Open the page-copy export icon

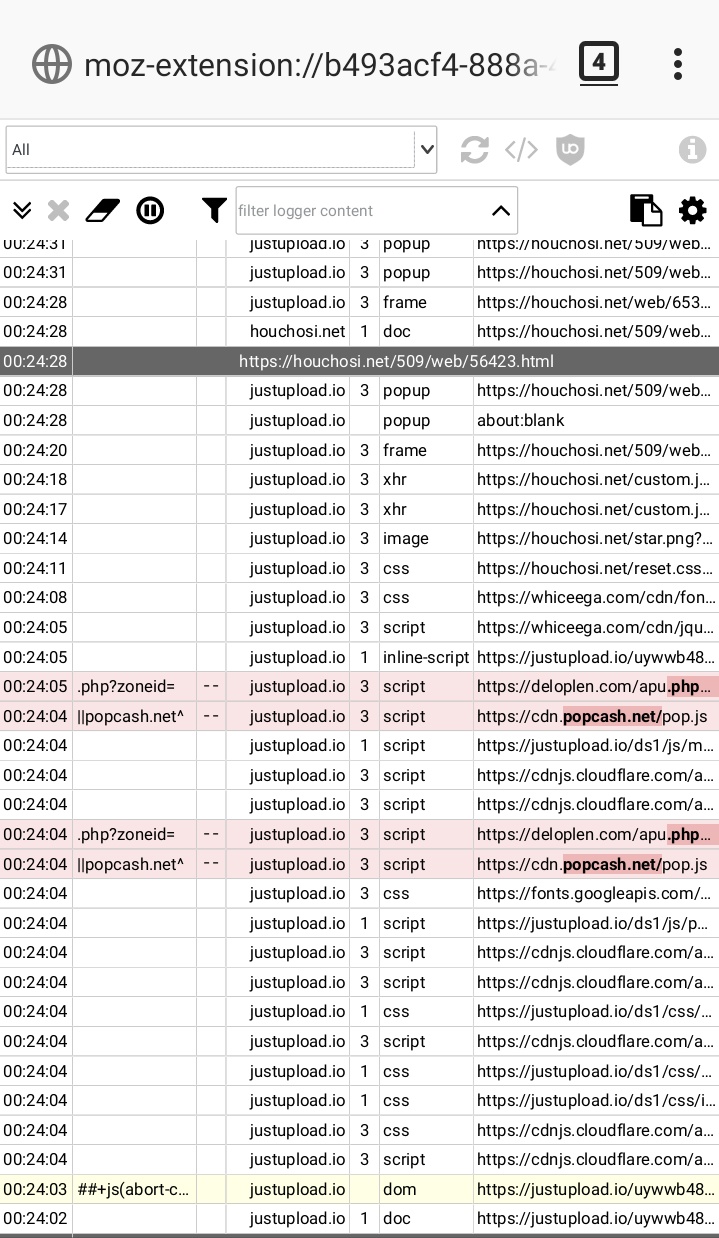click(646, 210)
